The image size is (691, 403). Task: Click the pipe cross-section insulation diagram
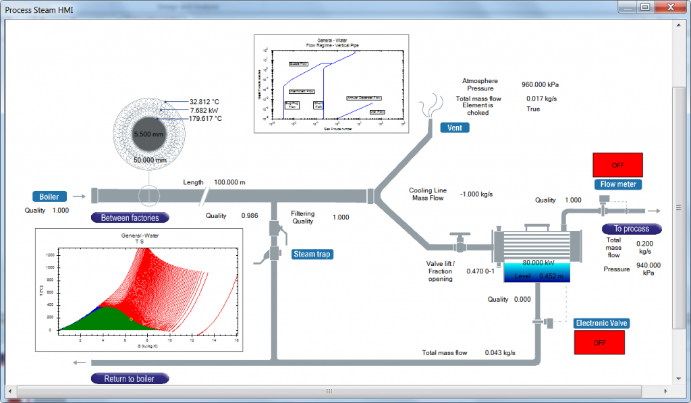point(149,134)
